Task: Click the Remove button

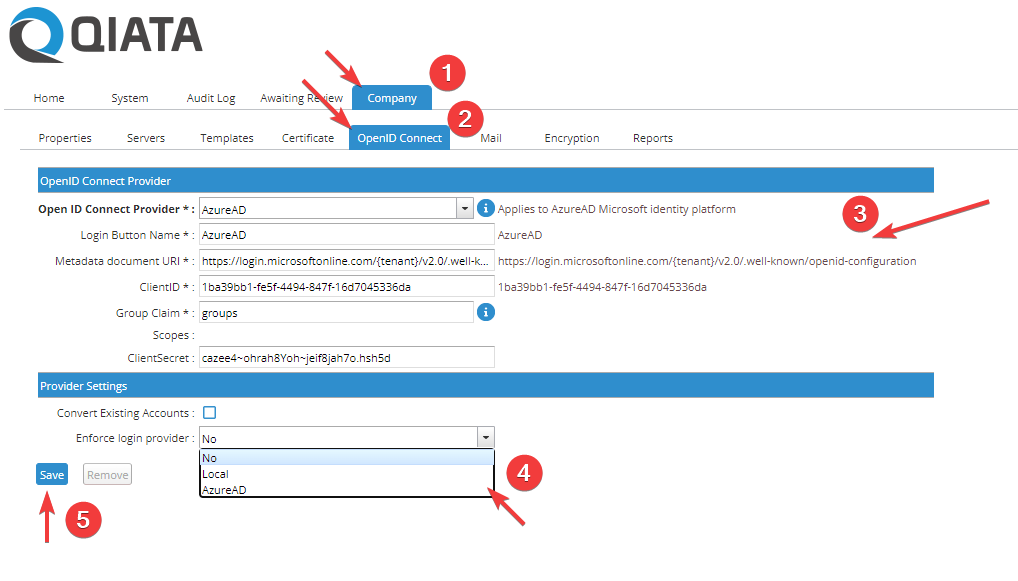Action: tap(106, 474)
